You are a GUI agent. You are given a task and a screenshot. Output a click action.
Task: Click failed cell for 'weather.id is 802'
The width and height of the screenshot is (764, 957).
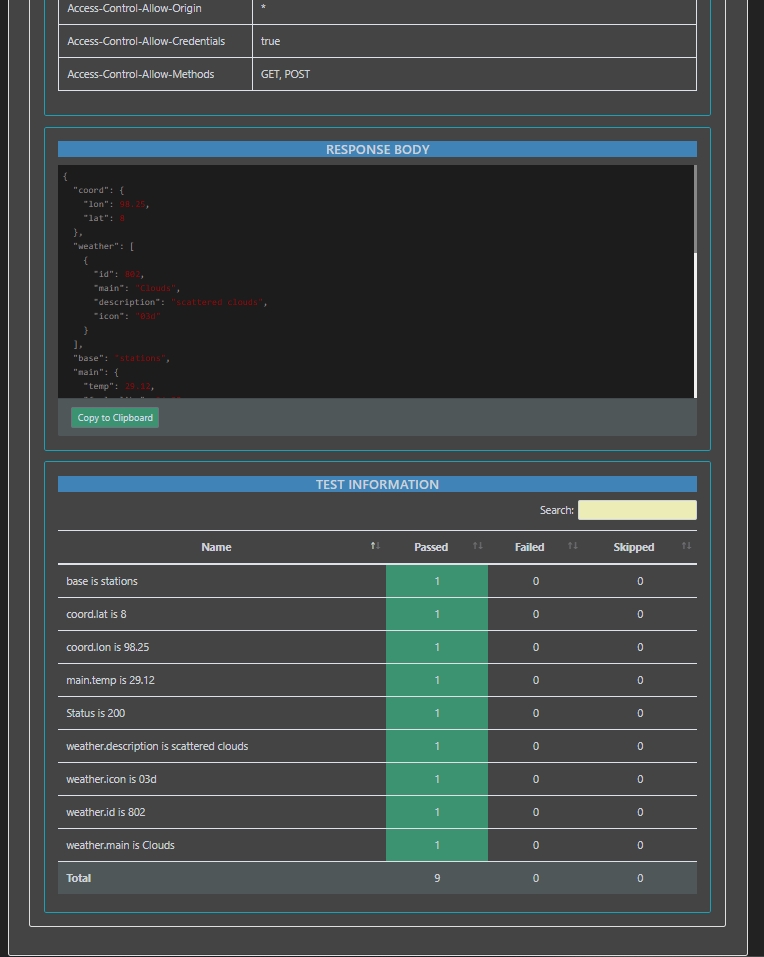pos(536,812)
